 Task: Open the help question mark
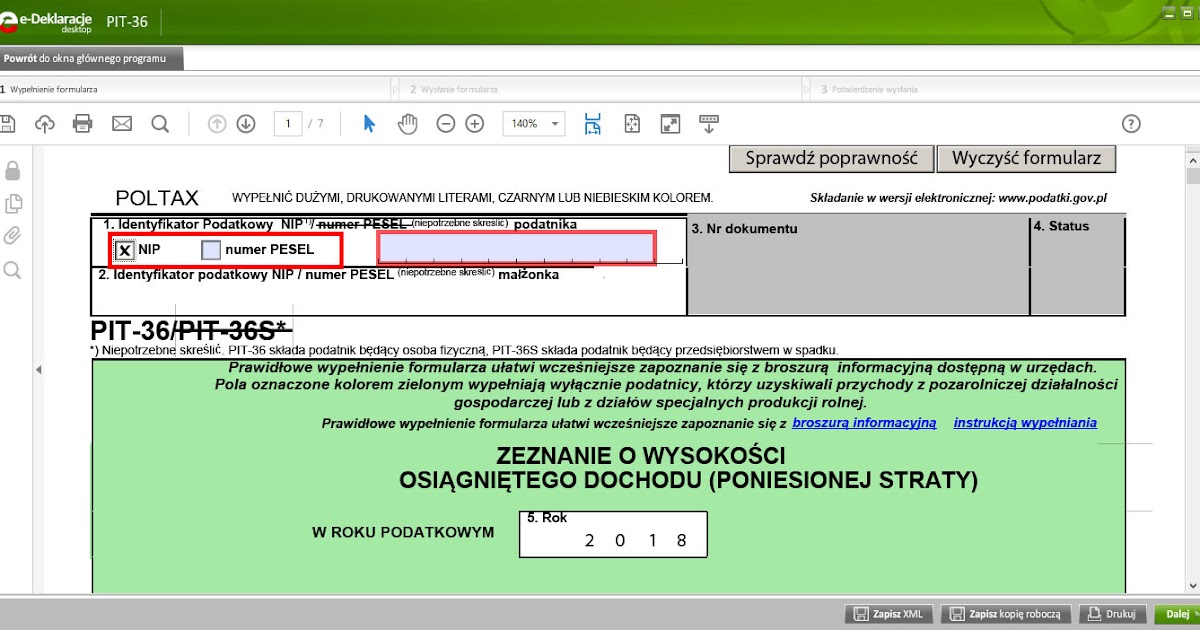pos(1131,123)
